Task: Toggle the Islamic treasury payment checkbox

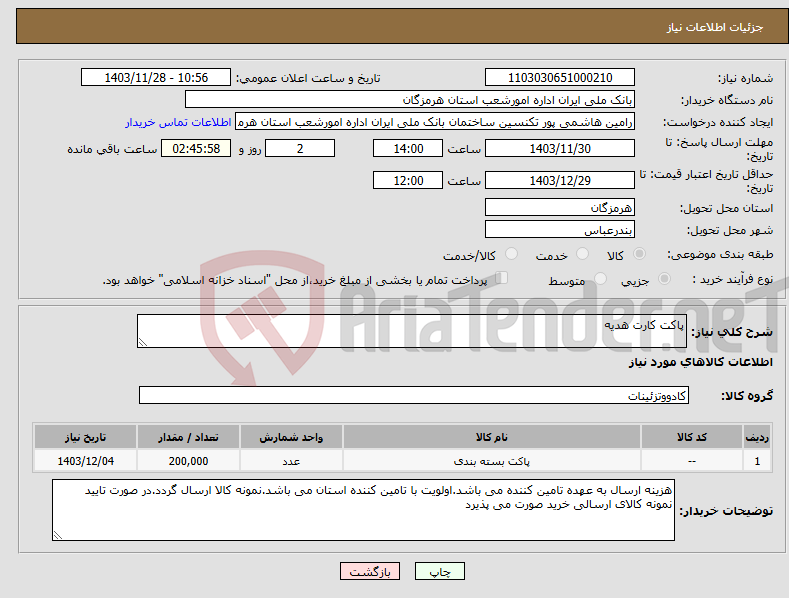Action: [x=502, y=278]
